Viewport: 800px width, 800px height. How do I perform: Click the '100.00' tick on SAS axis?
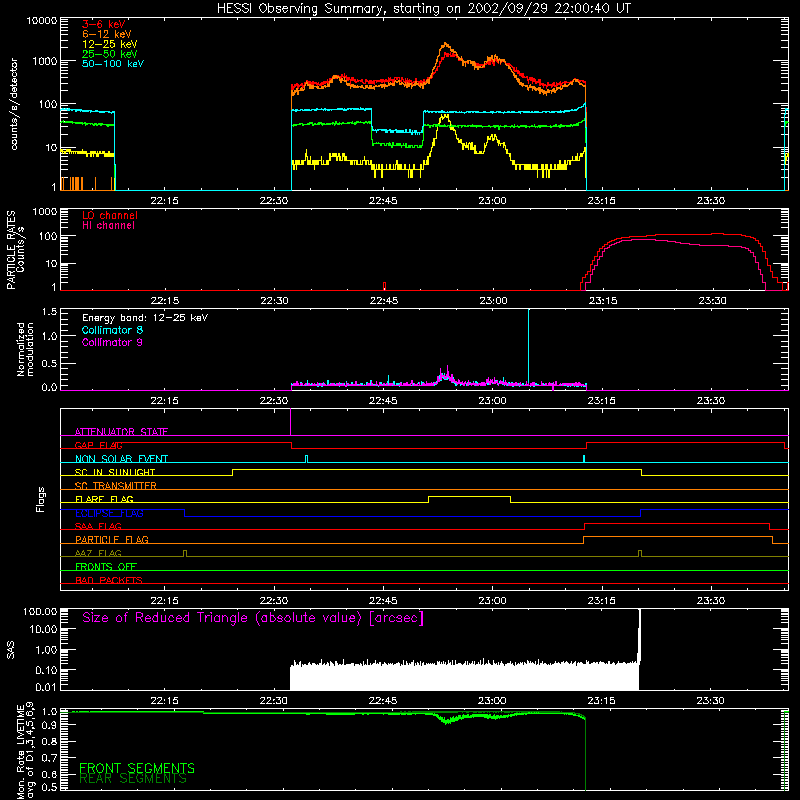40,612
